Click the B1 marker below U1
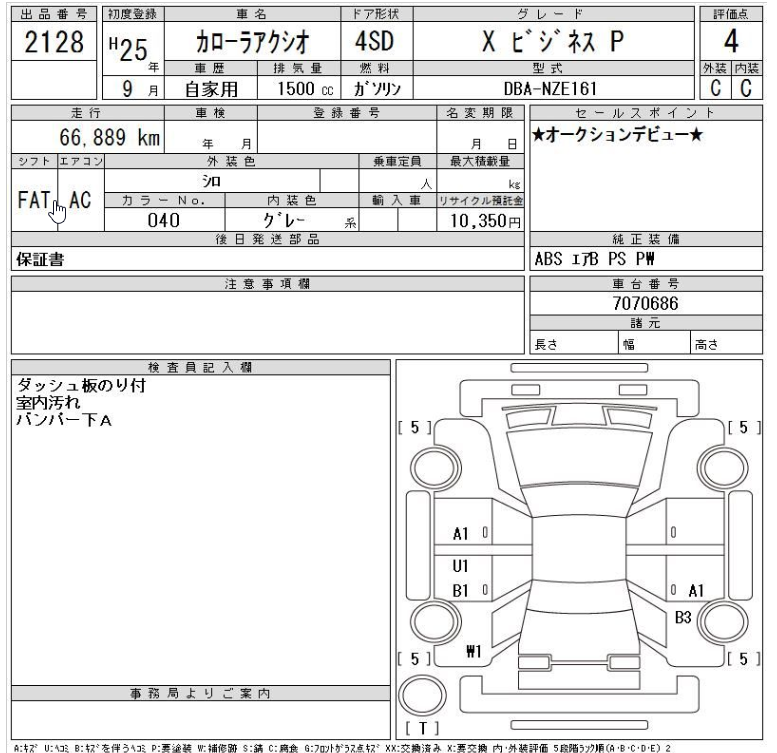The height and width of the screenshot is (753, 777). (460, 591)
